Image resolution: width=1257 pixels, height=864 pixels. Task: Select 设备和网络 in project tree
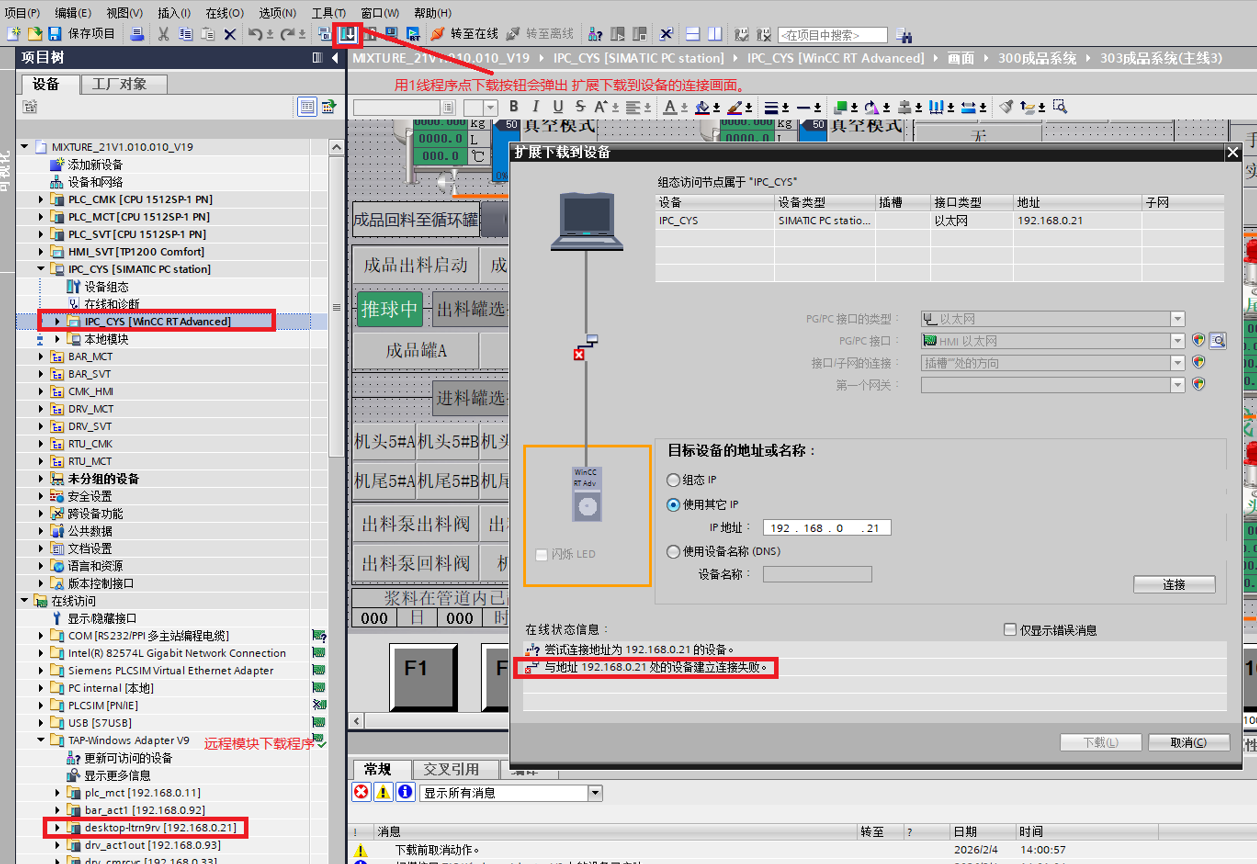pyautogui.click(x=95, y=182)
